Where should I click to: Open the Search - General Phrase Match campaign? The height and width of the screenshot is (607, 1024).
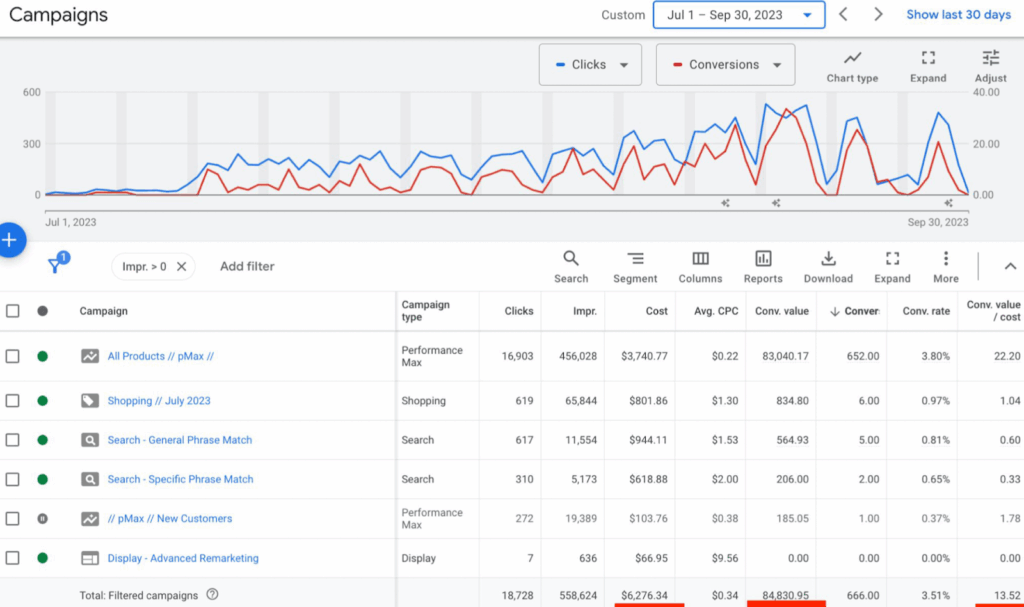180,440
